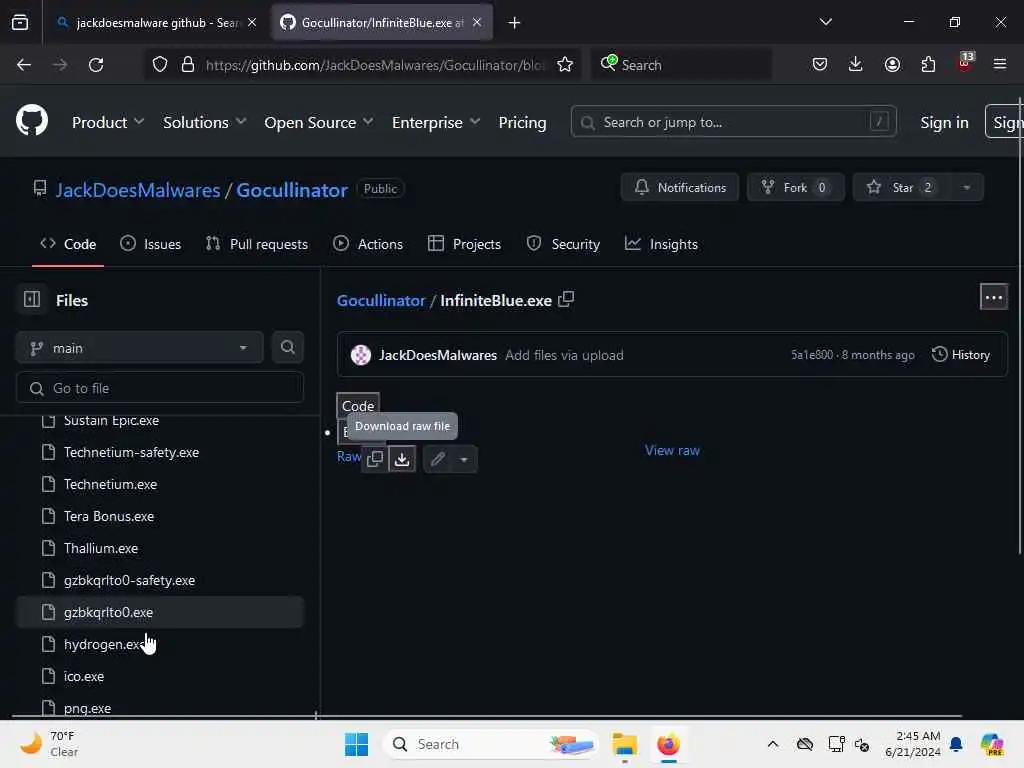This screenshot has width=1024, height=768.
Task: Open the JackDoesMalwares owner link
Action: pos(138,190)
